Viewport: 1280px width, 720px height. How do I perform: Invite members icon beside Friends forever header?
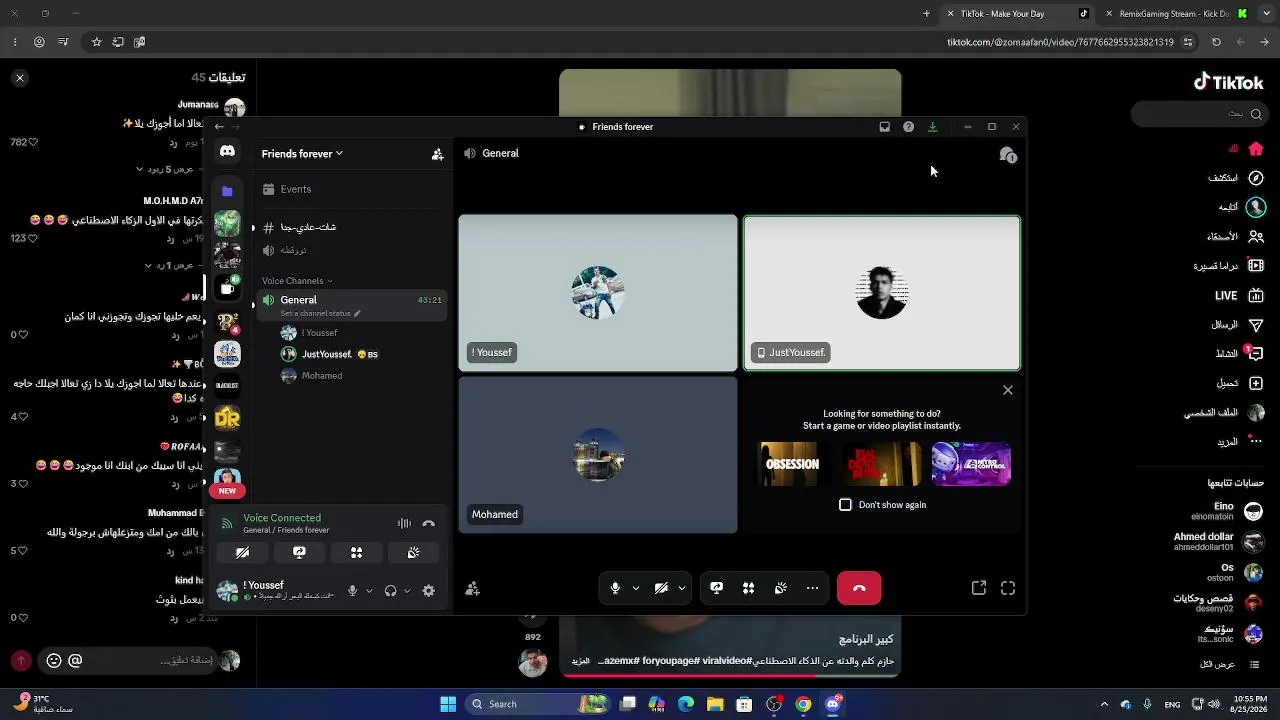[x=437, y=154]
